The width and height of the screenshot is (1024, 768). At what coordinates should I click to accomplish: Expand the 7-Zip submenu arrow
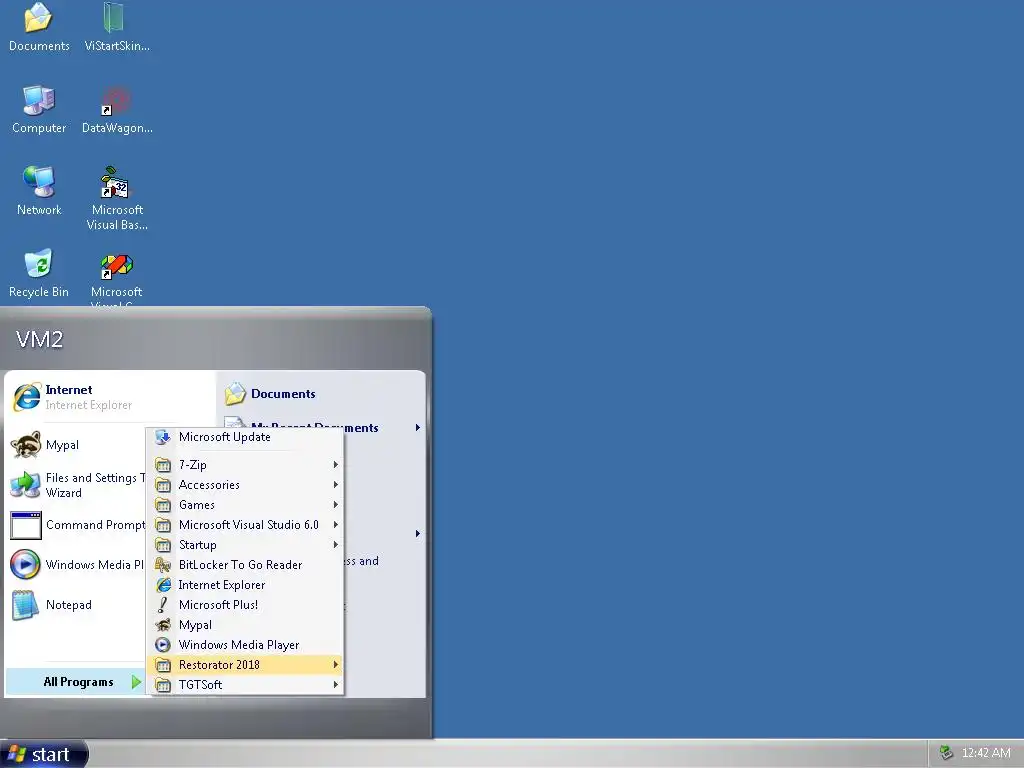(x=336, y=464)
